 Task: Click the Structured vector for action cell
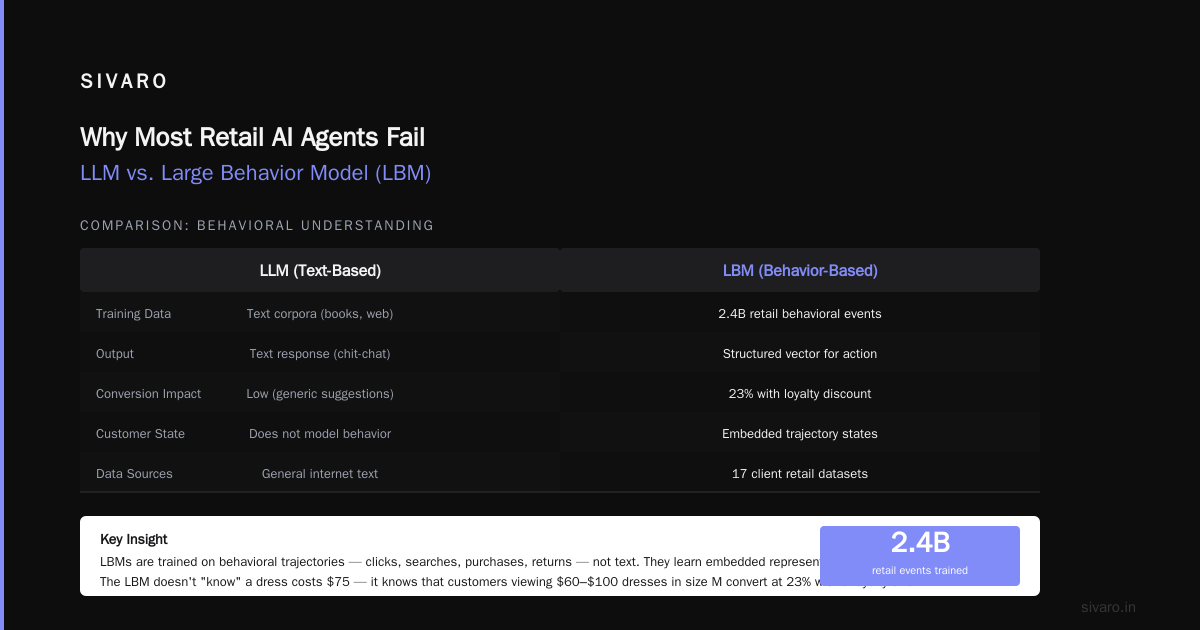pyautogui.click(x=800, y=354)
